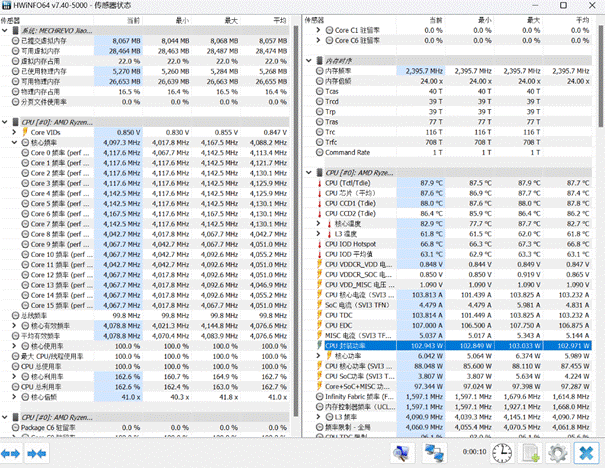Open the sensor summary monitor icon
This screenshot has height=468, width=605.
click(400, 453)
